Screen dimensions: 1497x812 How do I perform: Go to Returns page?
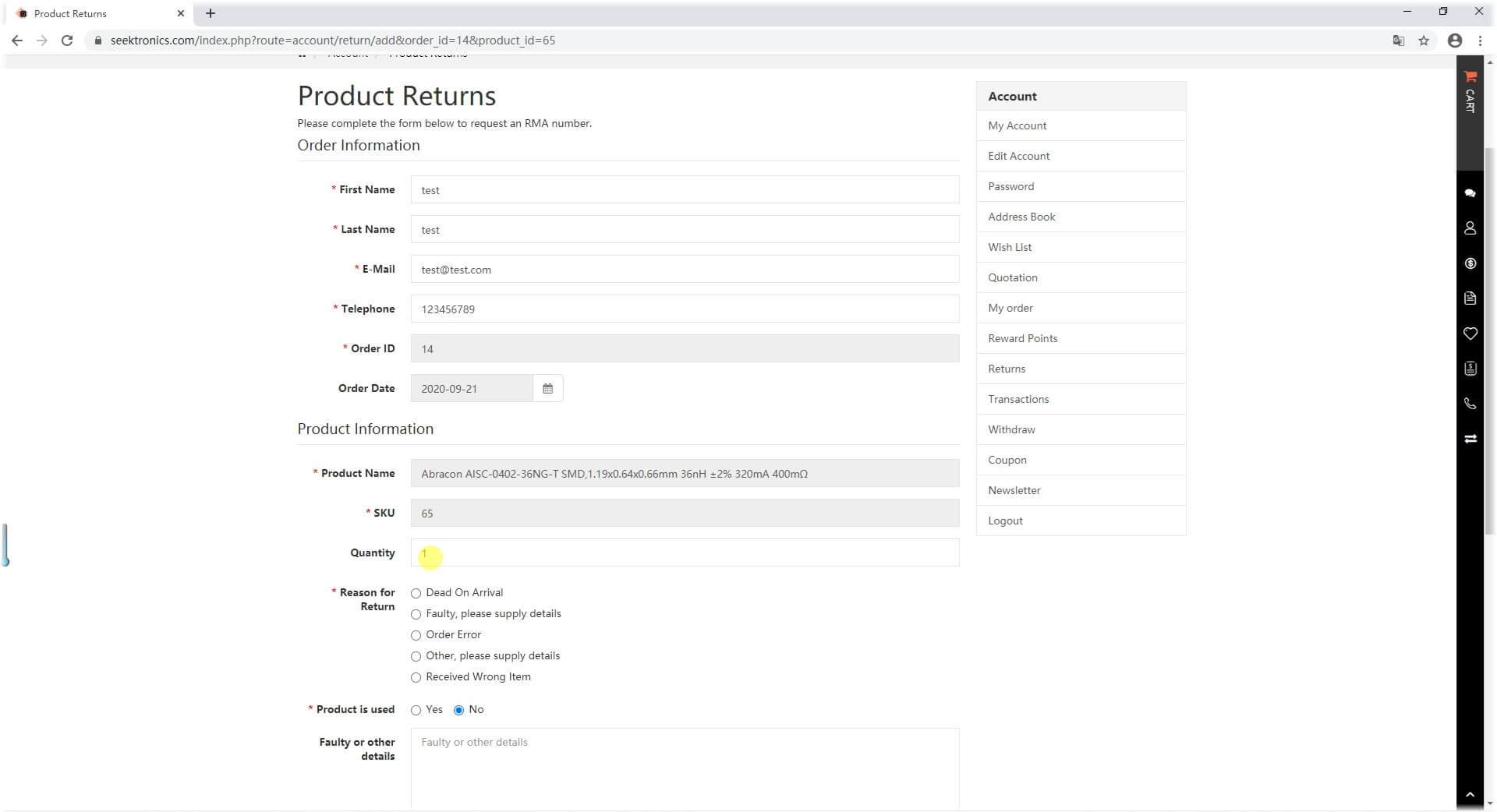[1081, 369]
